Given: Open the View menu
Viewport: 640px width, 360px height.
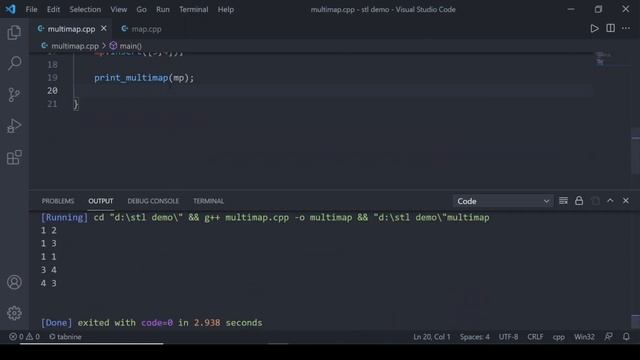Looking at the screenshot, I should click(118, 9).
